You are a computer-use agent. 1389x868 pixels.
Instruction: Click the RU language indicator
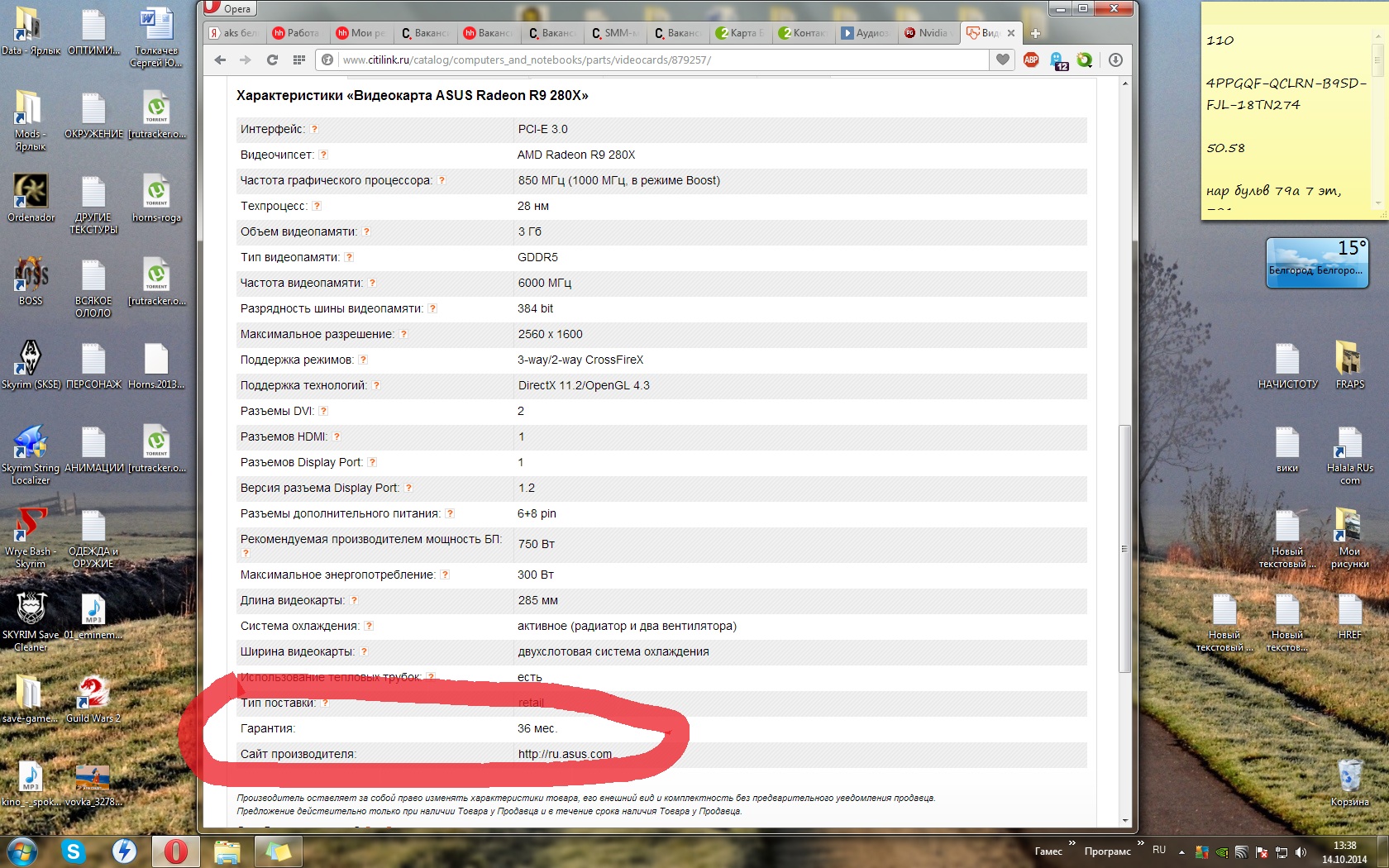(1159, 850)
